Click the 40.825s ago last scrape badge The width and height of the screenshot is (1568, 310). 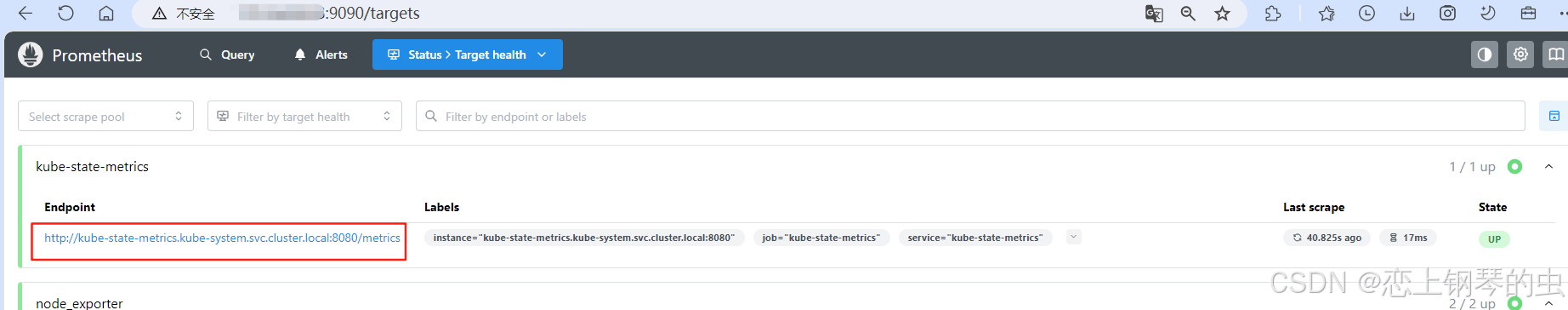[x=1327, y=238]
